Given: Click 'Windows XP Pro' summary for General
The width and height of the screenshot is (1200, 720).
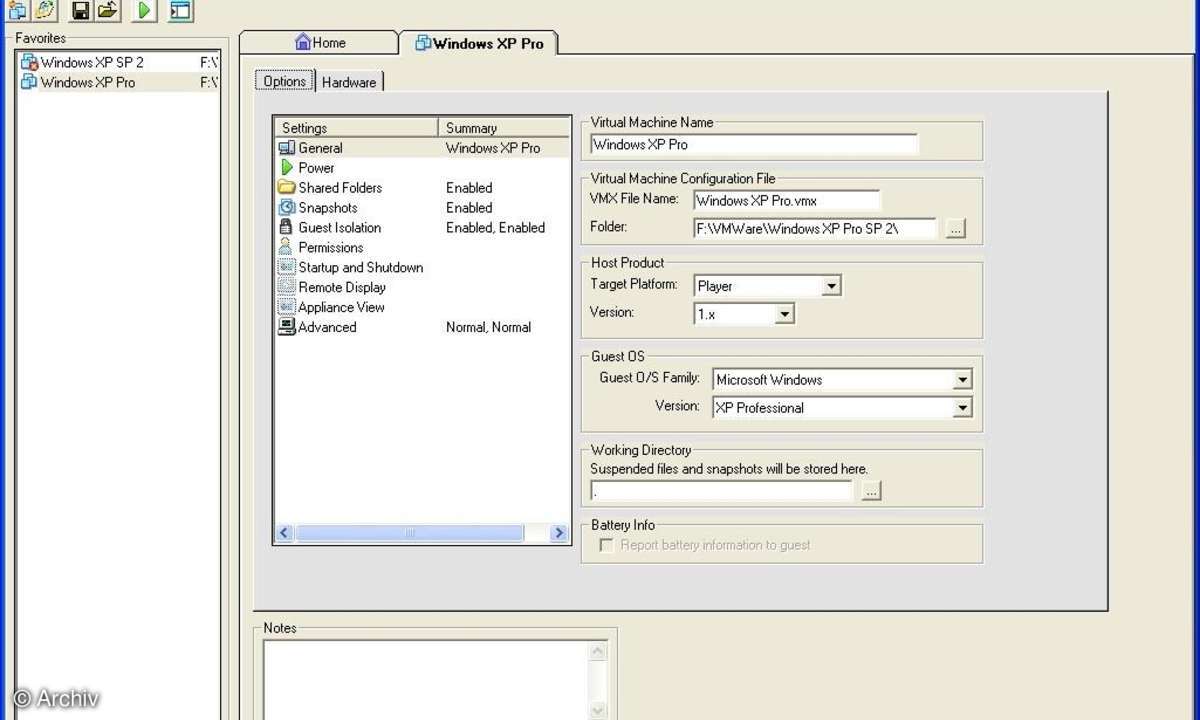Looking at the screenshot, I should coord(493,148).
